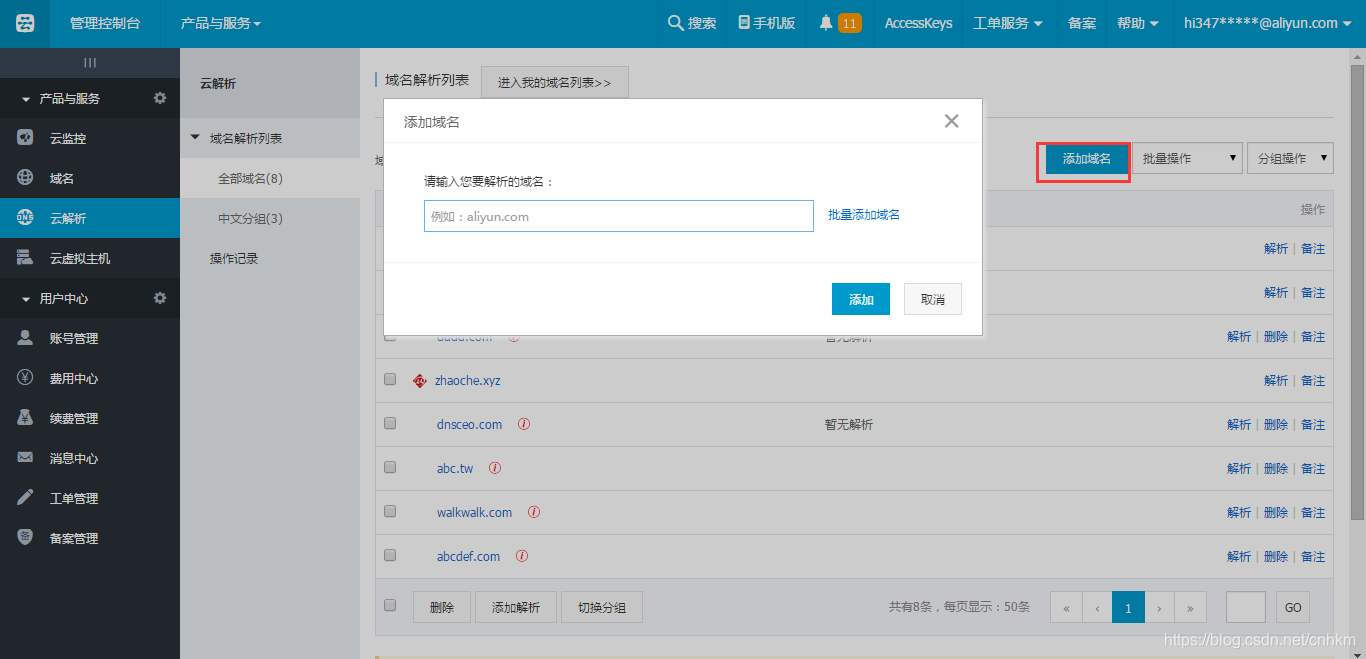Viewport: 1366px width, 659px height.
Task: Open 账号管理 user icon
Action: tap(25, 338)
